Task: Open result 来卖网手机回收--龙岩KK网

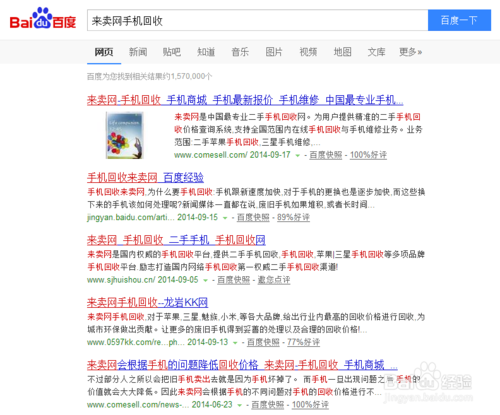Action: (147, 302)
